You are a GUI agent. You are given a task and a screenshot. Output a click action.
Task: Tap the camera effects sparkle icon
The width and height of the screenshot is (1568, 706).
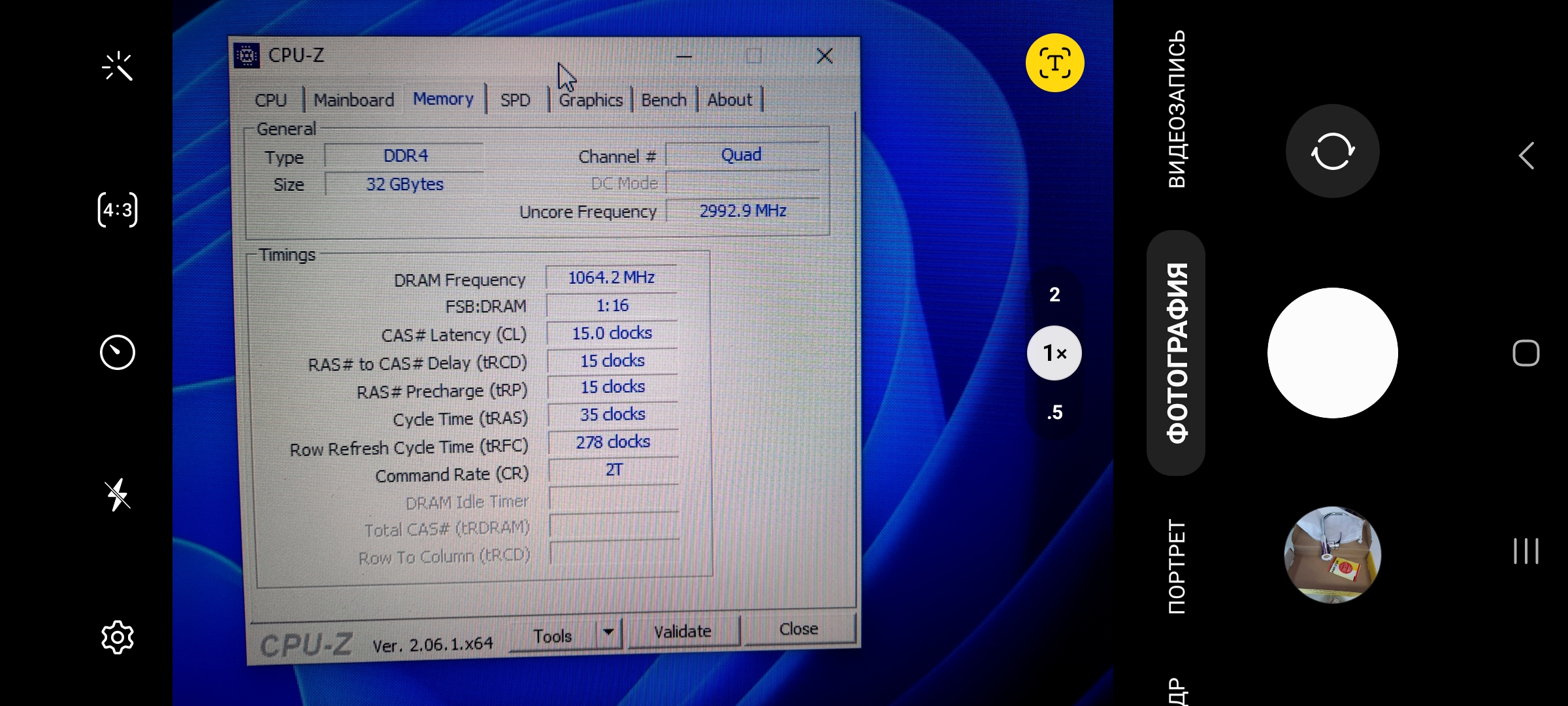(x=118, y=67)
